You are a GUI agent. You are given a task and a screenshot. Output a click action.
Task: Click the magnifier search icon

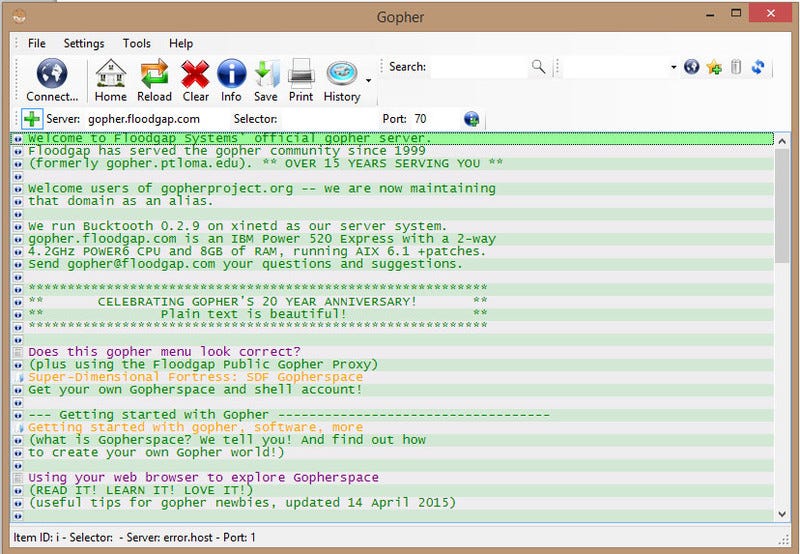click(x=539, y=67)
